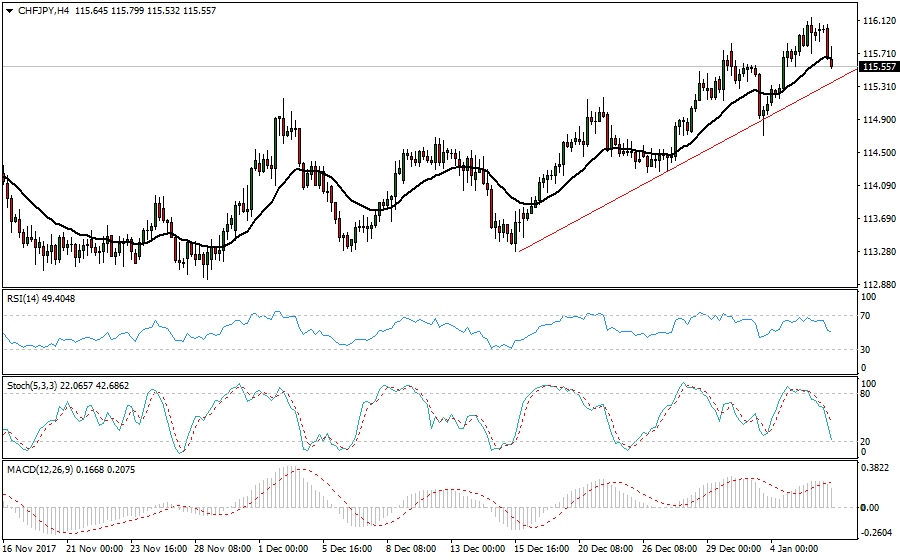Image resolution: width=900 pixels, height=560 pixels.
Task: Click the 26 Dec 08:00 time label
Action: 670,549
